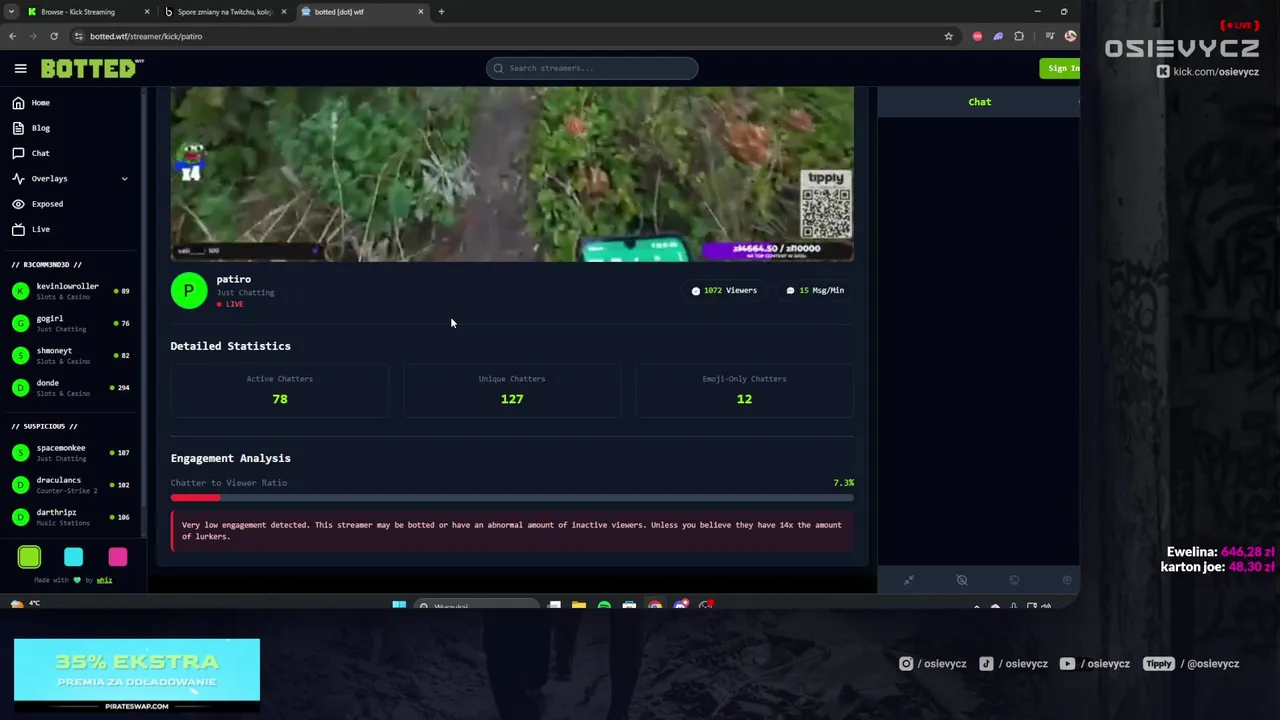This screenshot has height=720, width=1280.
Task: Open File Explorer from the taskbar
Action: pos(579,605)
